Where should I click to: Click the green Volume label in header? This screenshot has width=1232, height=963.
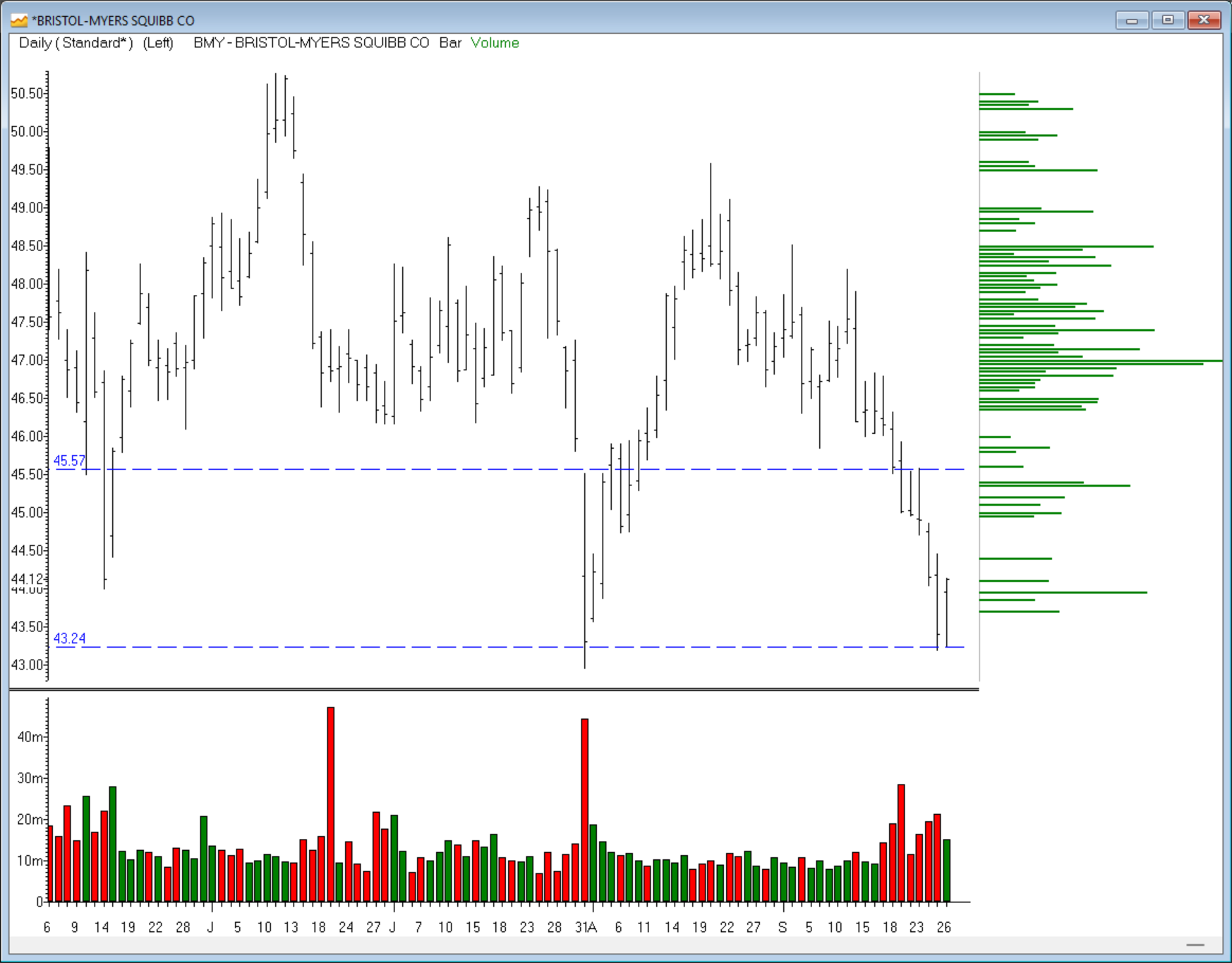pos(495,43)
